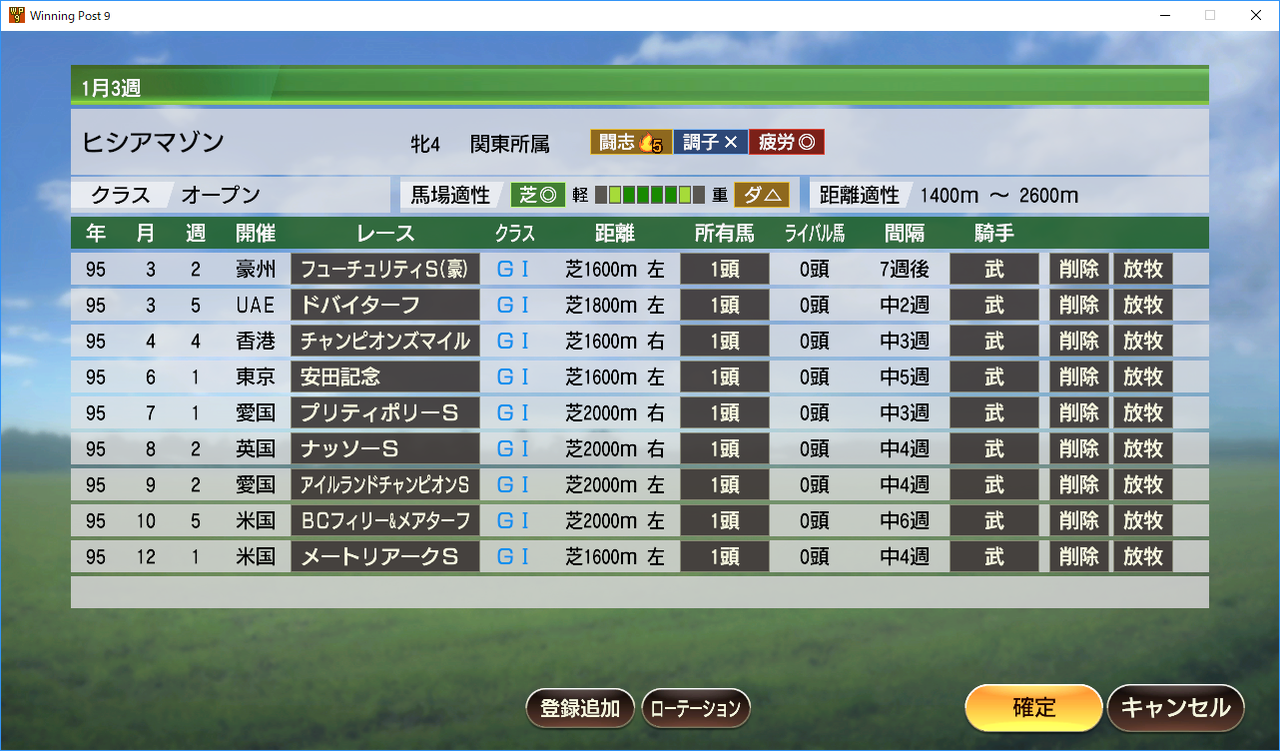Set 放牧 on the プリティポリーS row
This screenshot has height=751, width=1280.
pos(1143,413)
